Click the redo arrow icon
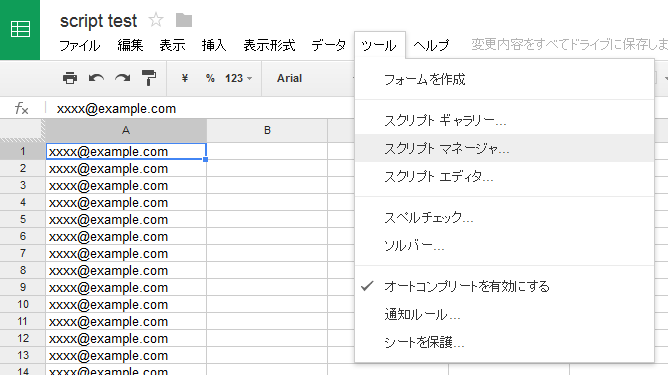The width and height of the screenshot is (668, 375). click(123, 78)
